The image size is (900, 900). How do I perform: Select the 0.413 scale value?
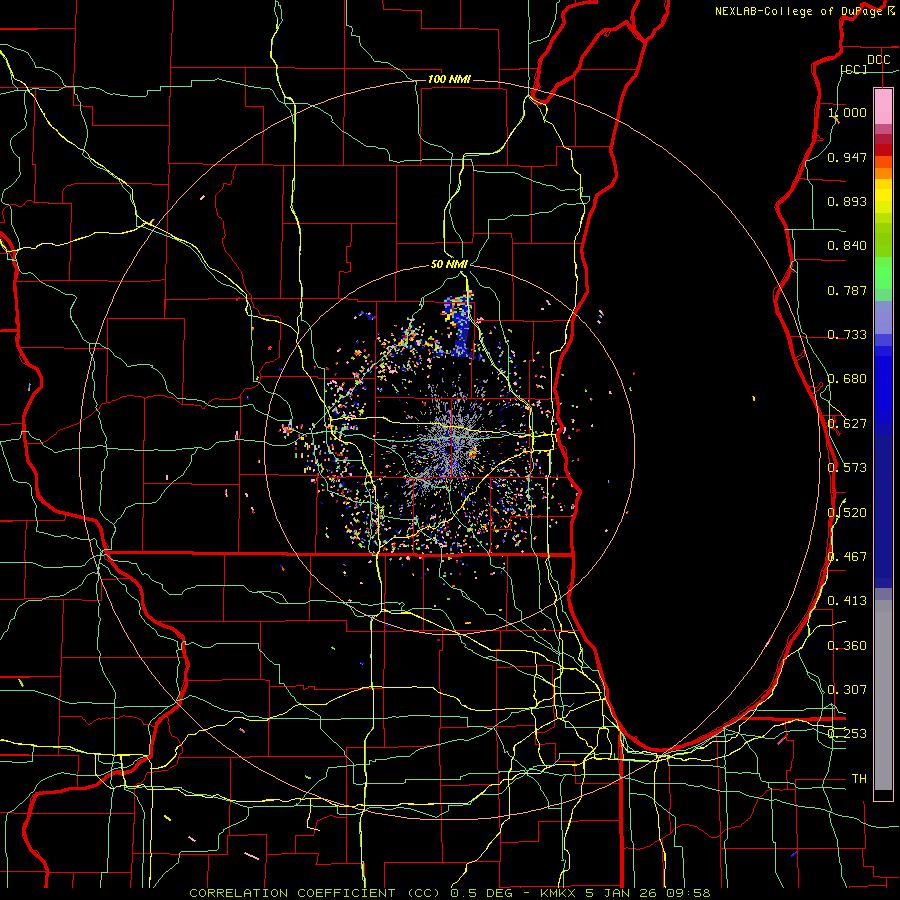pos(847,601)
